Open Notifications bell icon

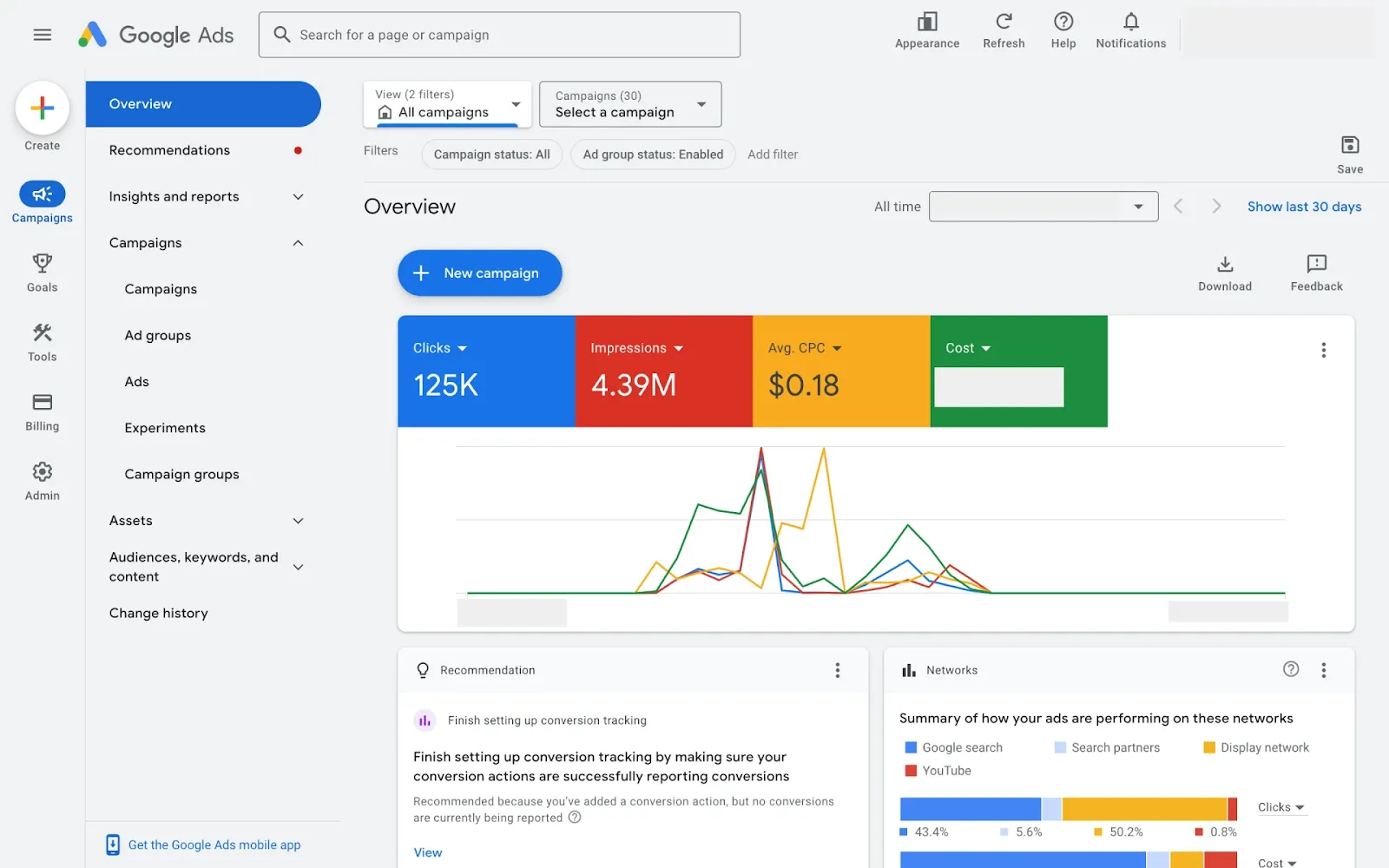click(x=1130, y=23)
